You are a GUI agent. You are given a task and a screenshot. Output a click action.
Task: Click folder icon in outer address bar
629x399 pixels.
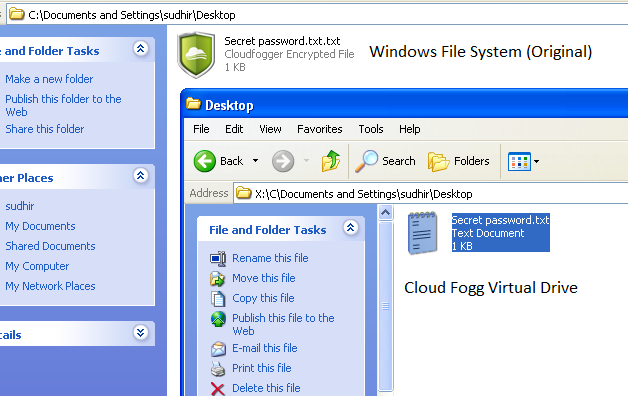16,14
